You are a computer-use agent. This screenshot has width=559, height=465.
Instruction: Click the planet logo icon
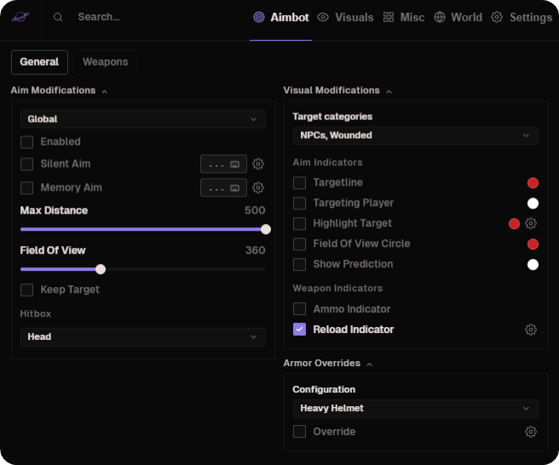point(20,17)
